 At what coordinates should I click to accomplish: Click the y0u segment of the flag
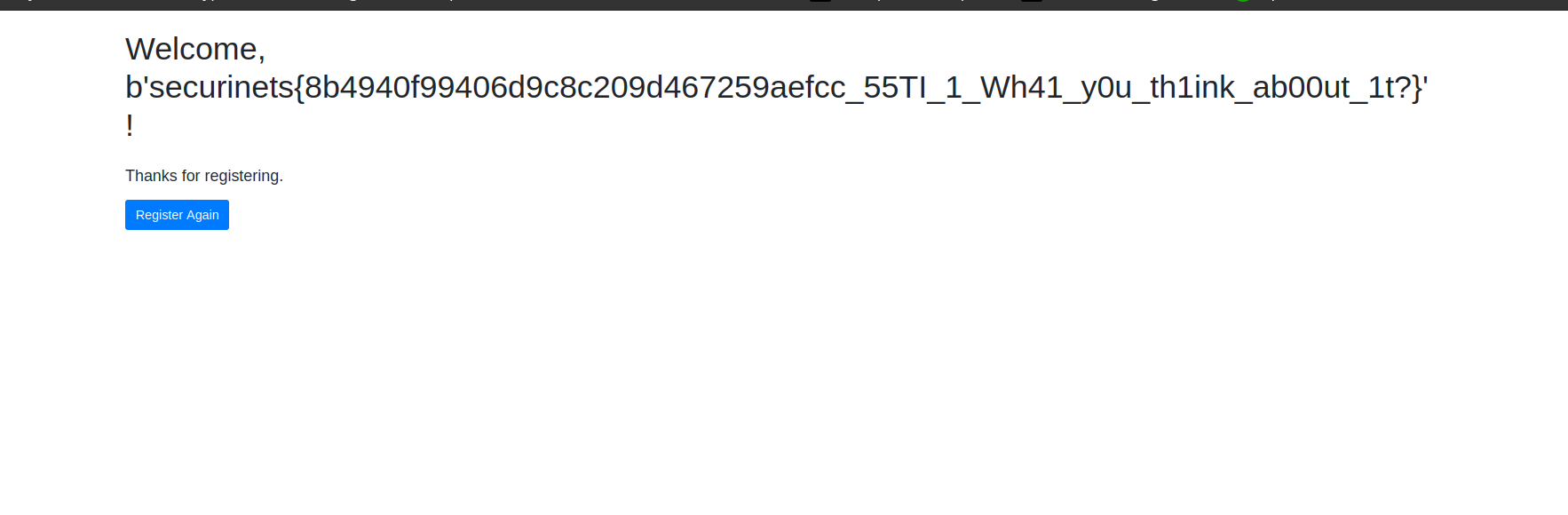coord(1106,89)
